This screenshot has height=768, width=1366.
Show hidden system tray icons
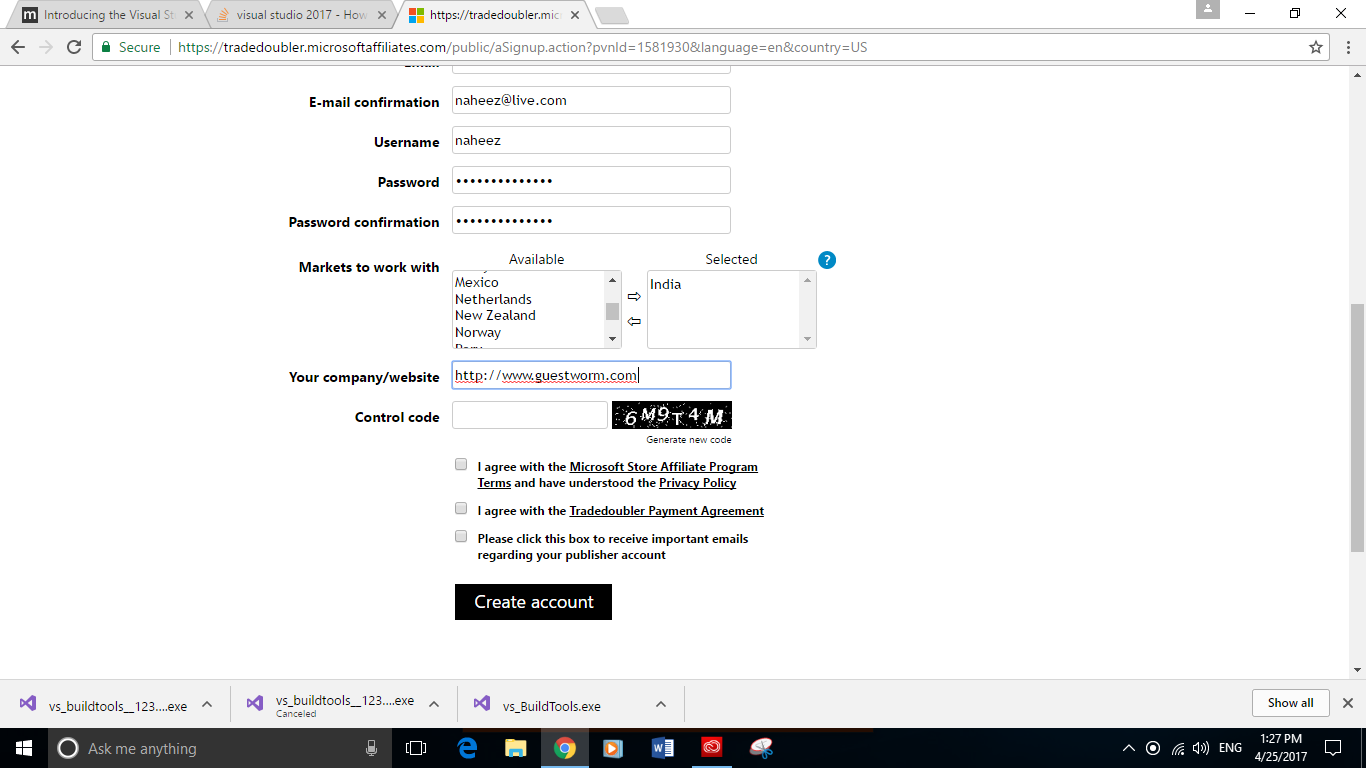click(x=1129, y=748)
